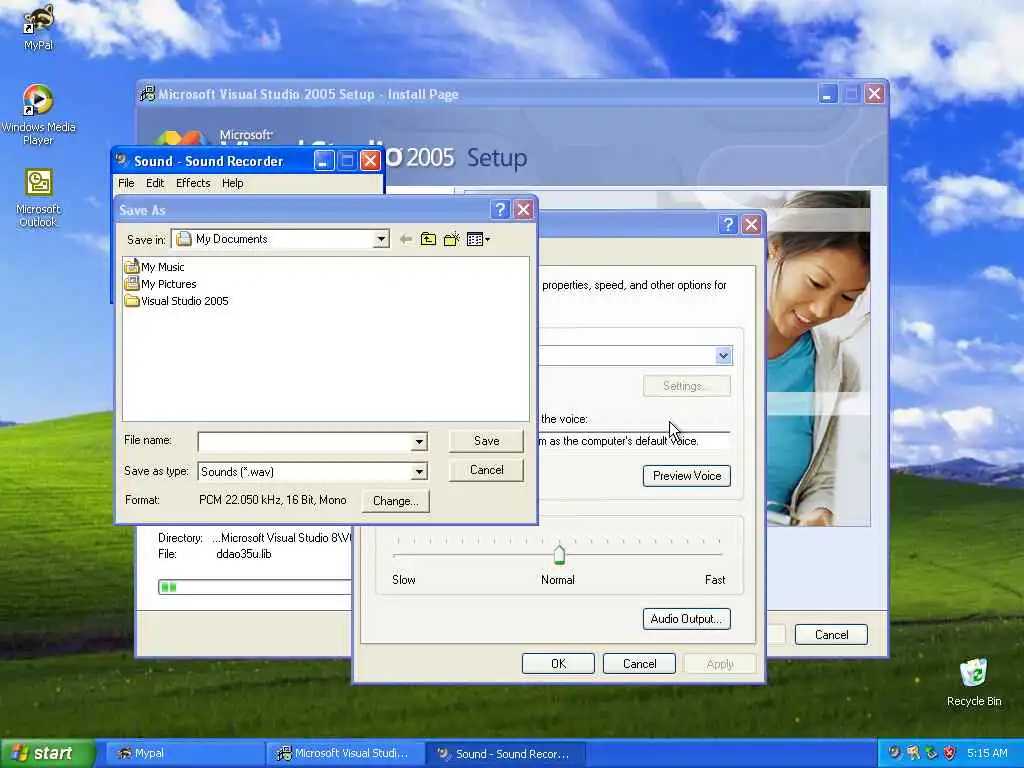The width and height of the screenshot is (1024, 768).
Task: Open the Start menu
Action: (48, 753)
